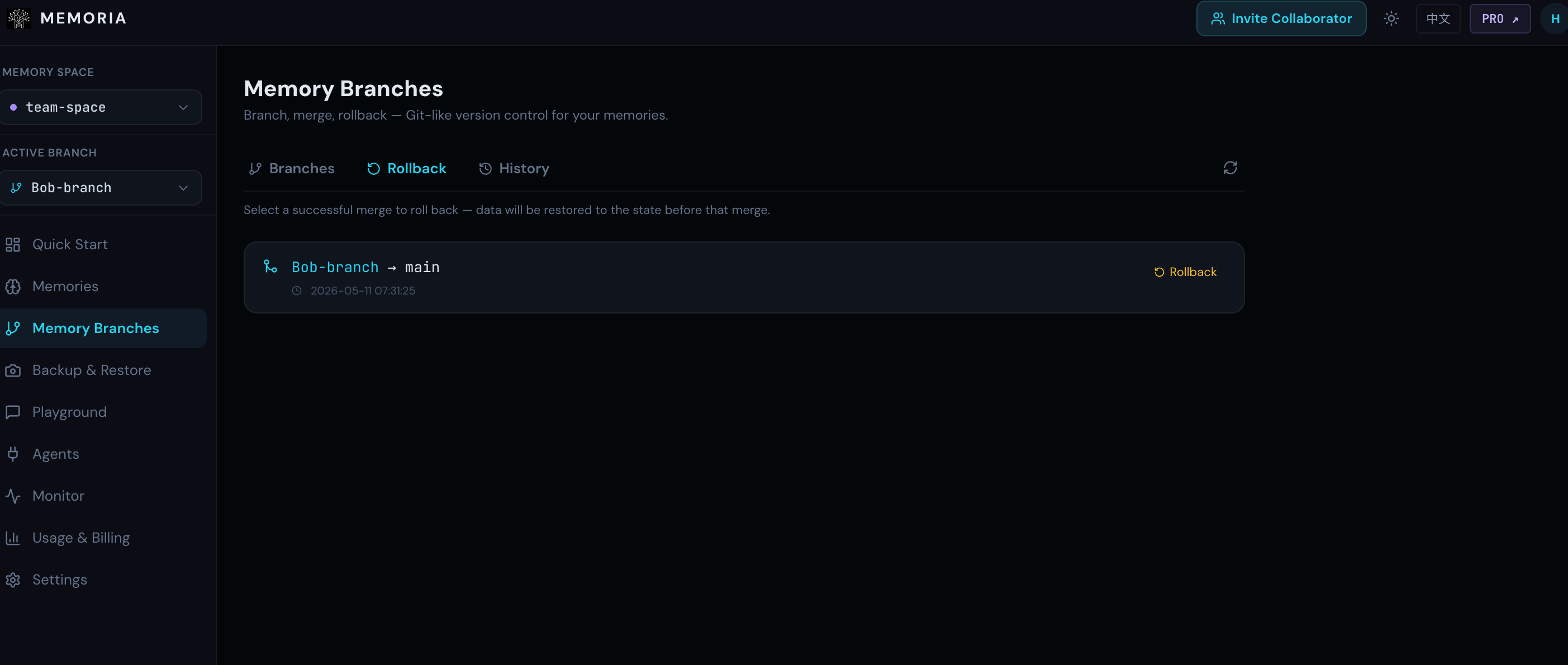
Task: Open Settings via the gear icon
Action: point(13,581)
